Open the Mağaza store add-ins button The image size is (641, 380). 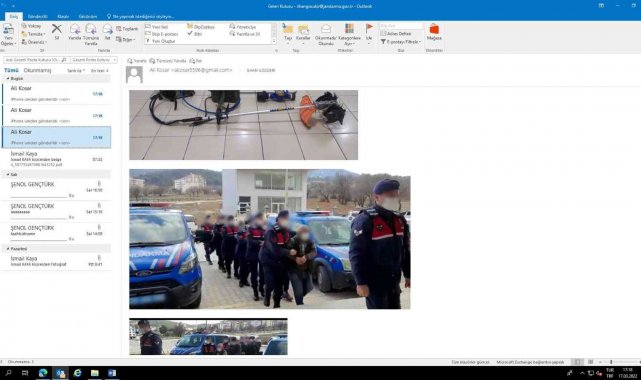434,32
